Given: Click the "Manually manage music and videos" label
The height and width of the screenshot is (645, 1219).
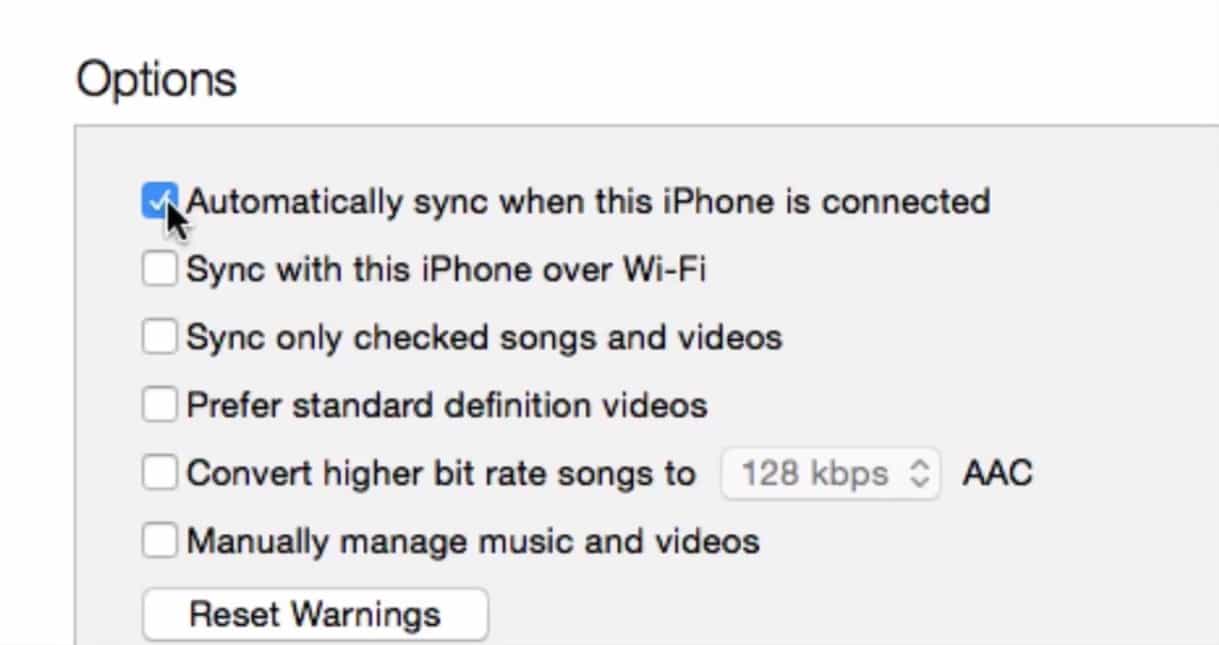Looking at the screenshot, I should pyautogui.click(x=473, y=542).
